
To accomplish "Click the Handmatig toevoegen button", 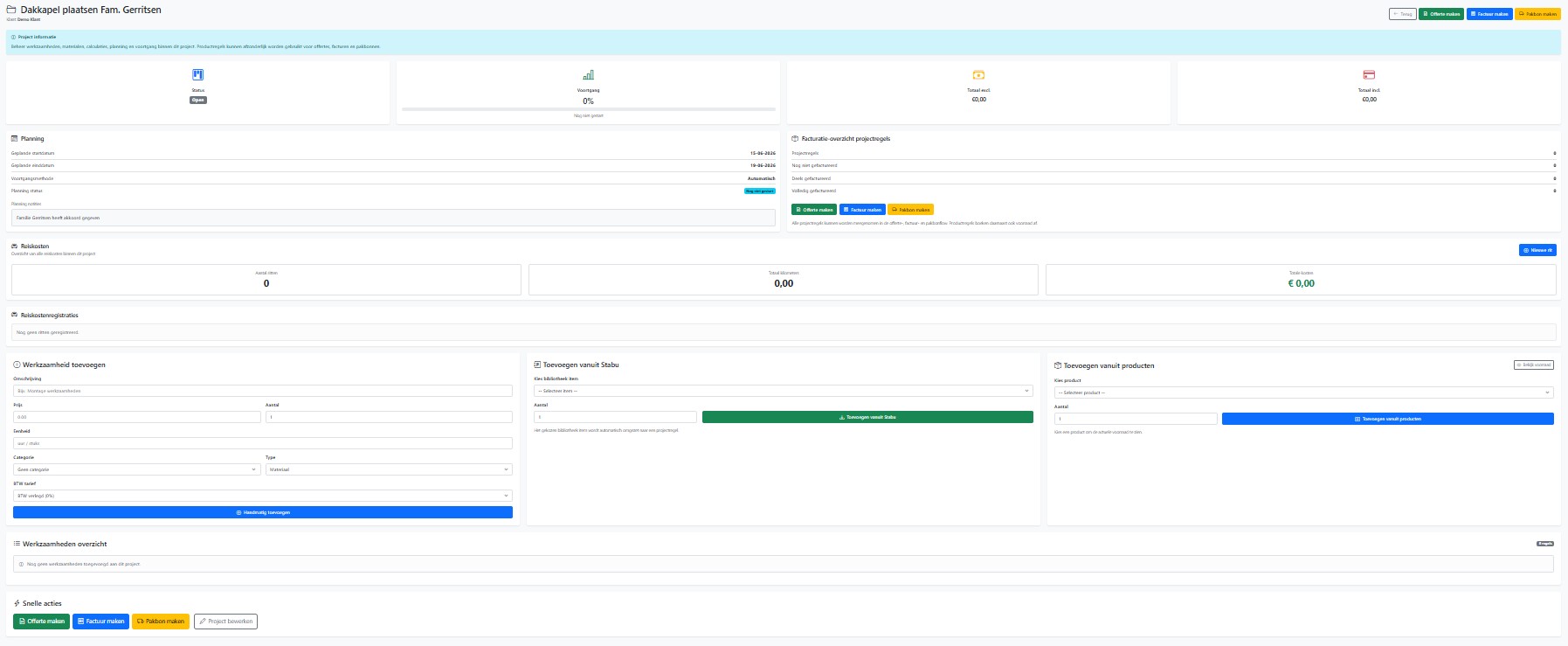I will (263, 512).
